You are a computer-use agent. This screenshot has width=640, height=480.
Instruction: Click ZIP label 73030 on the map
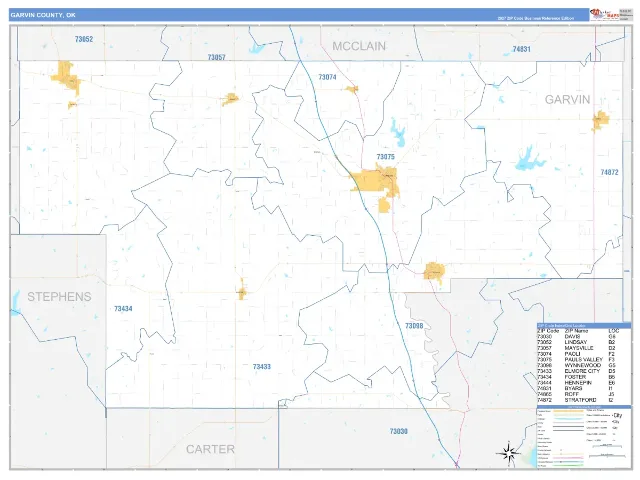coord(398,431)
